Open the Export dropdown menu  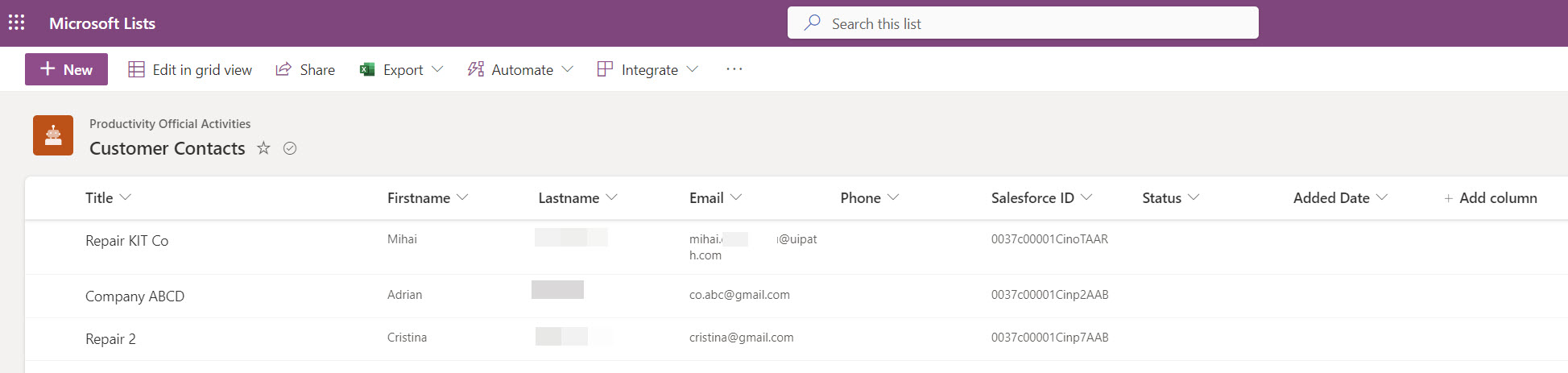(x=401, y=70)
